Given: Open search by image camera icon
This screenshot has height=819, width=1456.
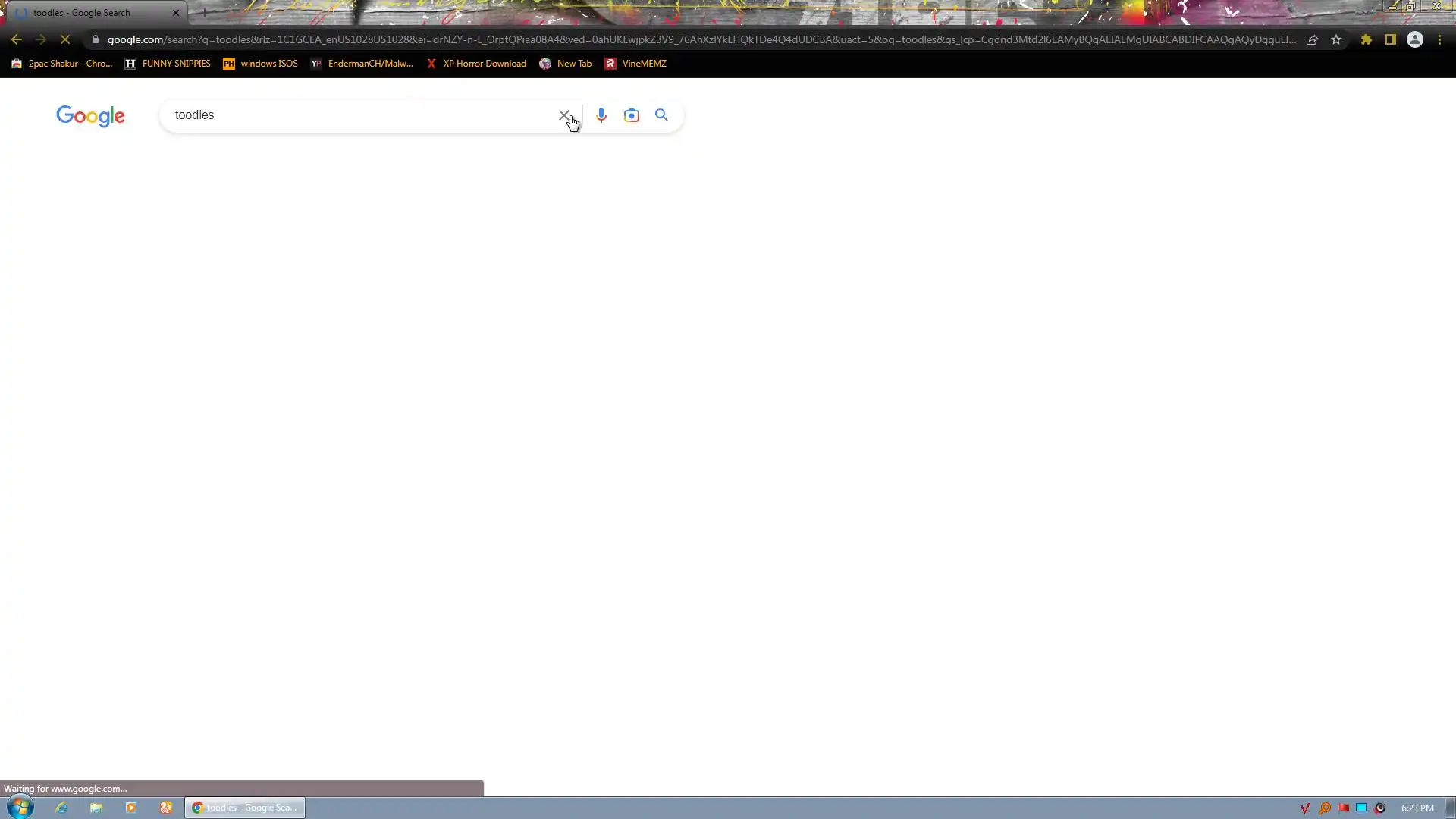Looking at the screenshot, I should [x=632, y=115].
